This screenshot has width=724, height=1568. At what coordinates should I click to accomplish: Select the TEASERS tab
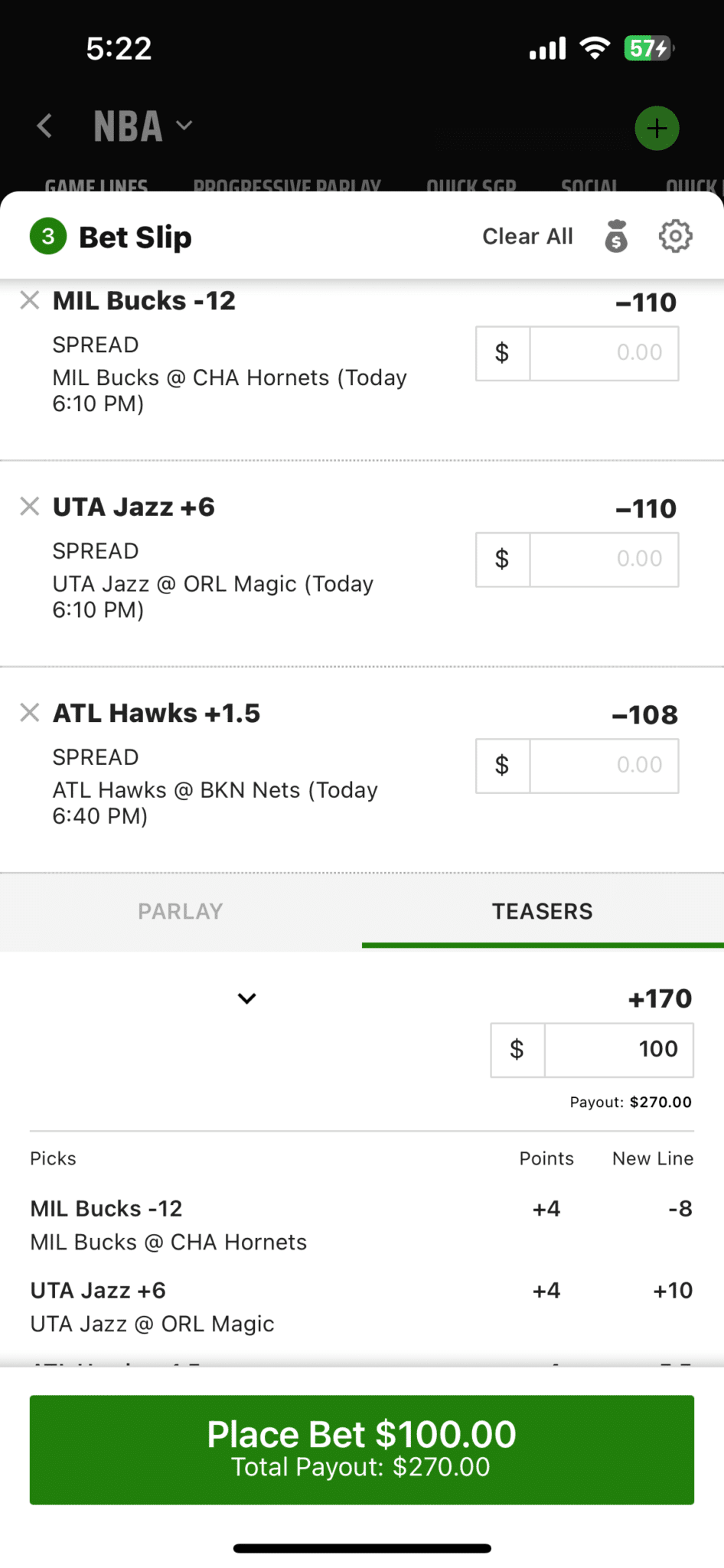click(x=542, y=911)
